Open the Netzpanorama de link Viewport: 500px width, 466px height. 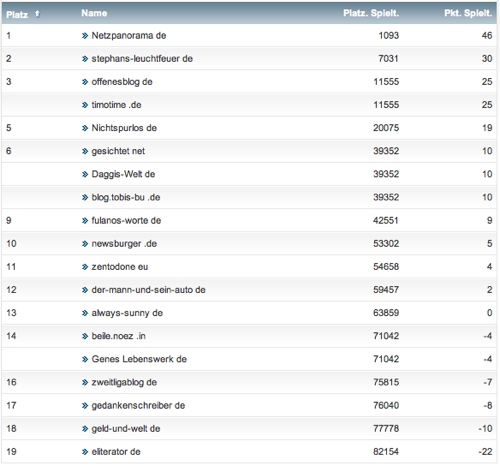point(129,35)
